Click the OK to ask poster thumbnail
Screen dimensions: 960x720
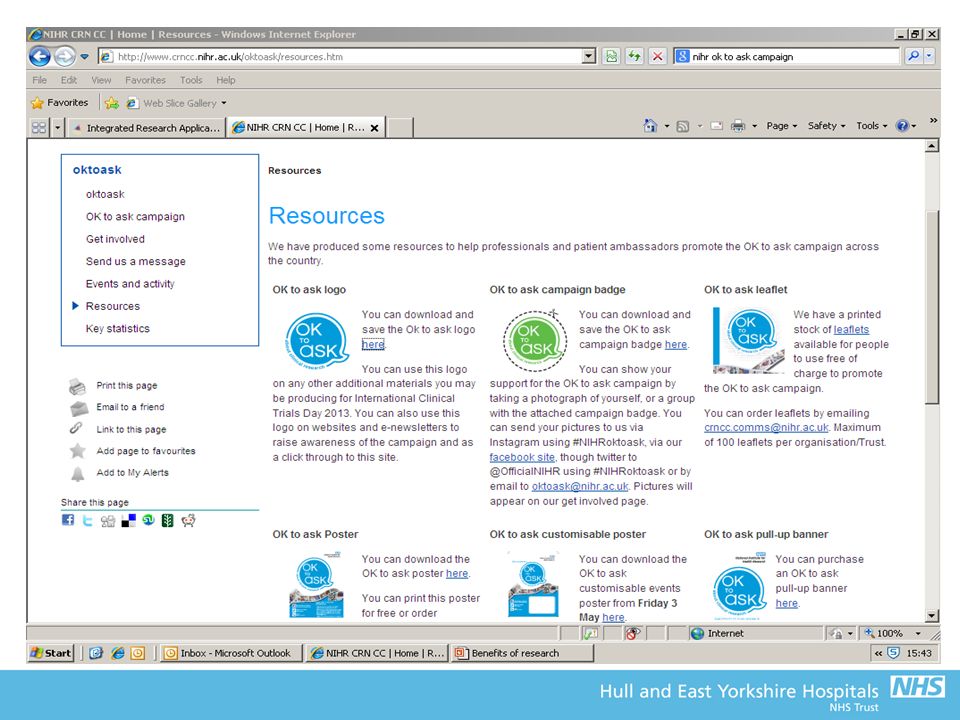pyautogui.click(x=315, y=586)
